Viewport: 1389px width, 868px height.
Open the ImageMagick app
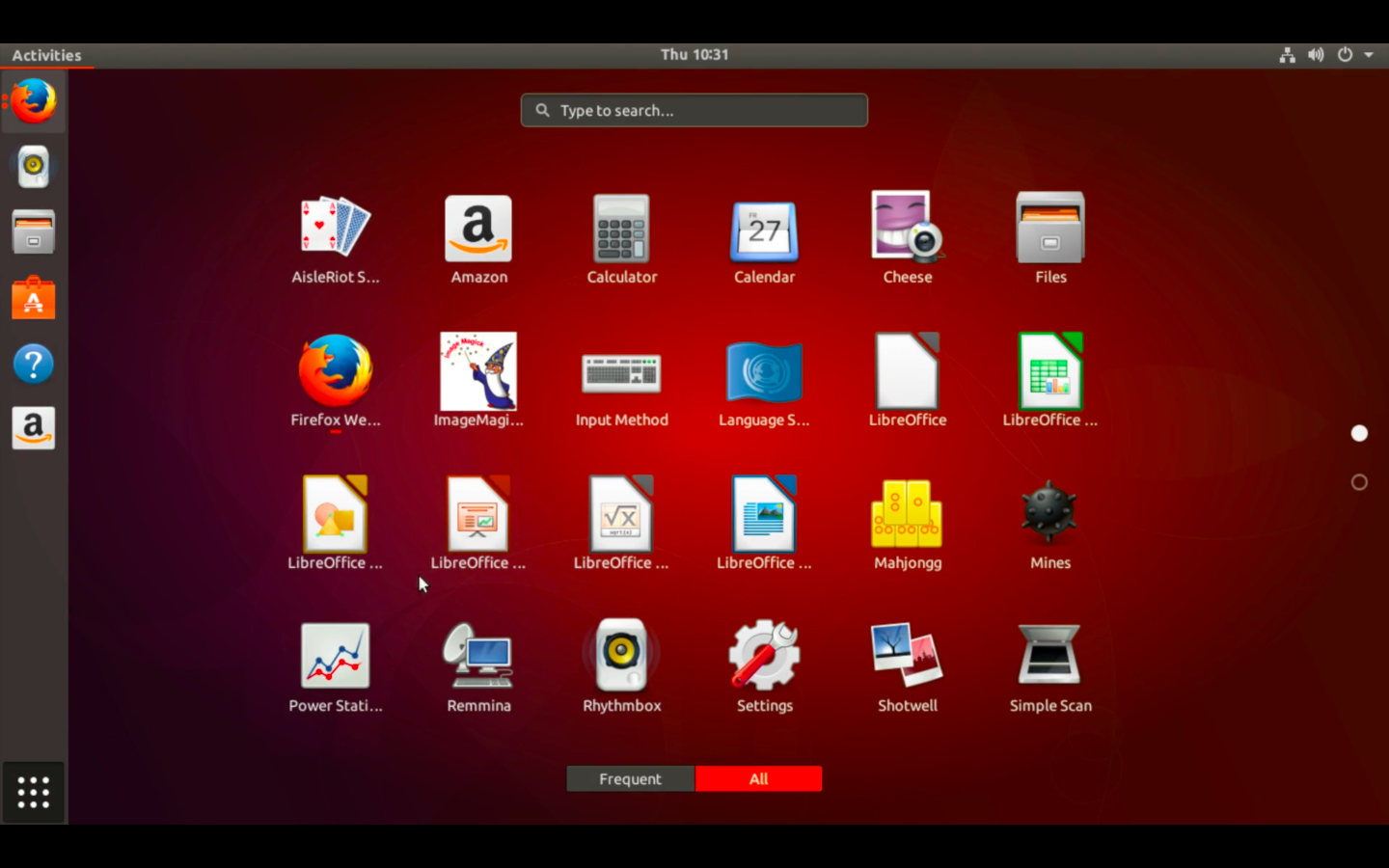point(478,371)
